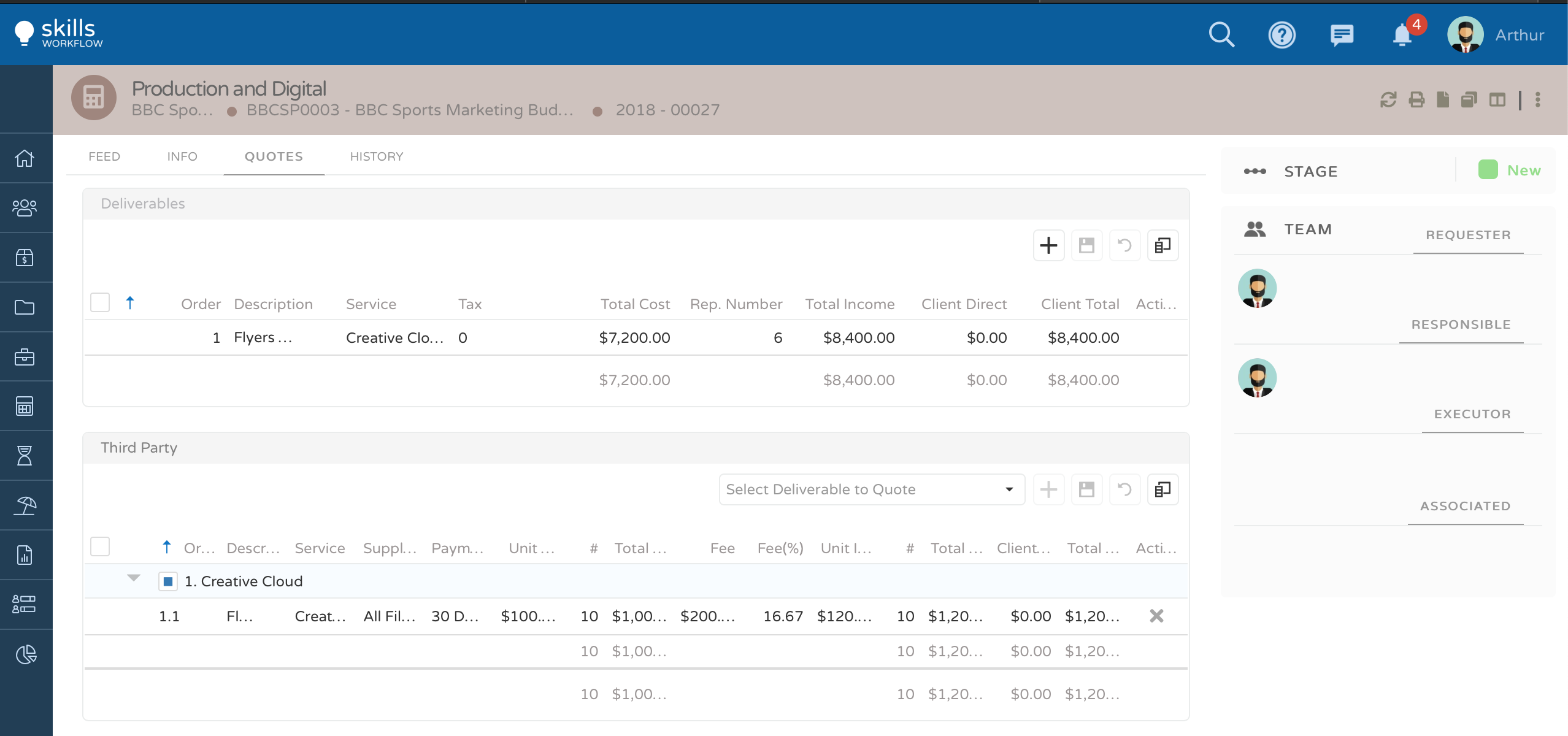The height and width of the screenshot is (736, 1568).
Task: Open the calculator sidebar icon
Action: [25, 406]
